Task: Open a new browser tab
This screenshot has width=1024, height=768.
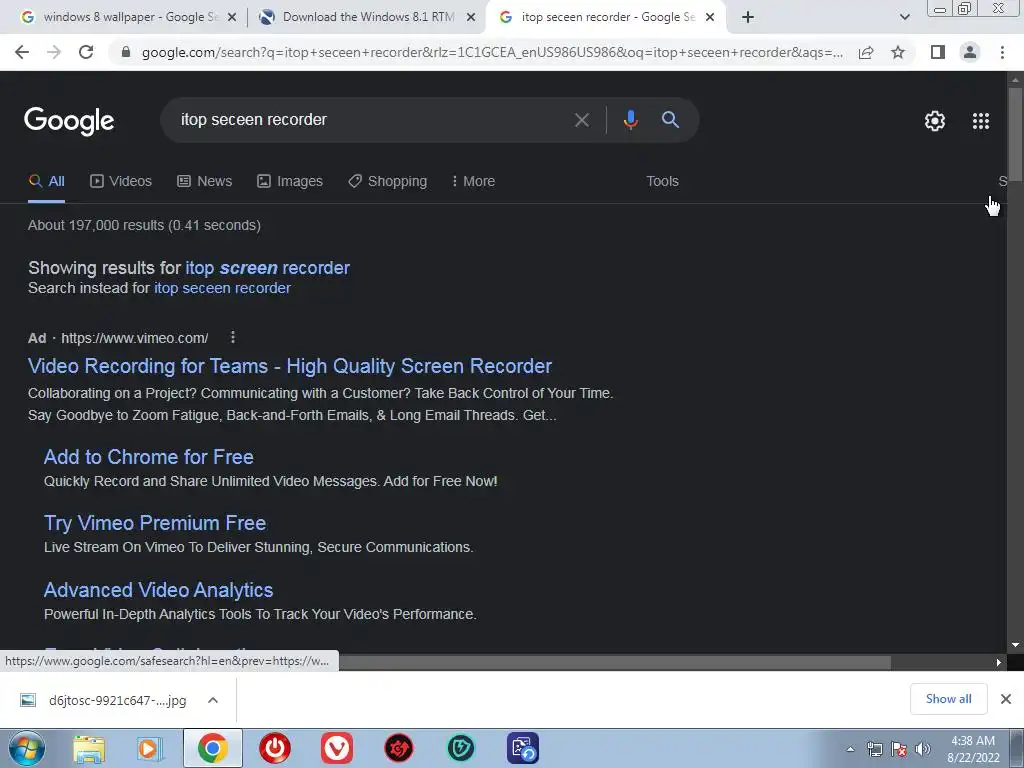Action: tap(748, 17)
